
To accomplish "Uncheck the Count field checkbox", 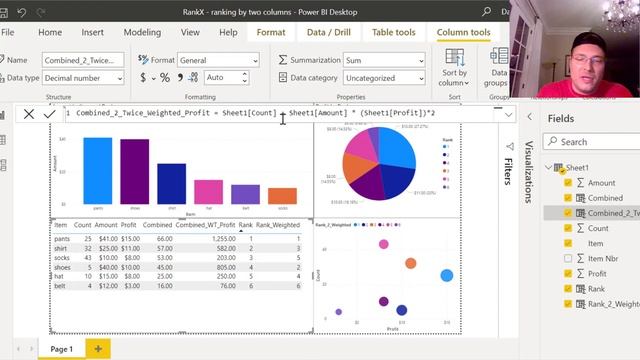I will click(568, 228).
